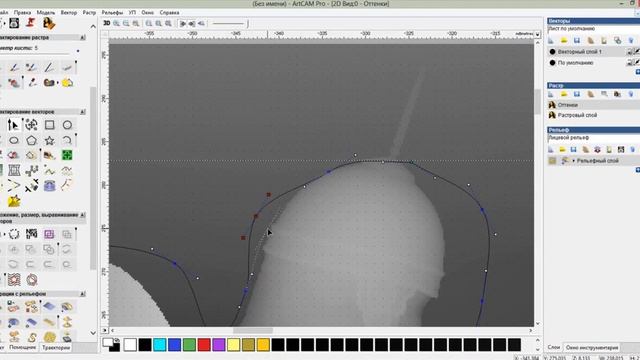Select the transform vectors tool
This screenshot has width=640, height=360.
[x=31, y=124]
